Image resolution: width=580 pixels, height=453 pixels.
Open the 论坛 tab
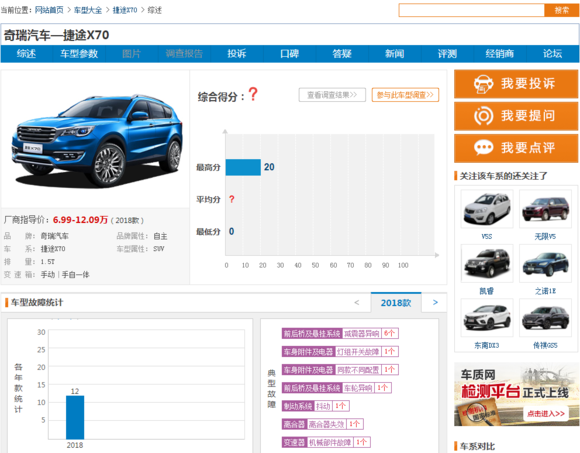pos(552,54)
